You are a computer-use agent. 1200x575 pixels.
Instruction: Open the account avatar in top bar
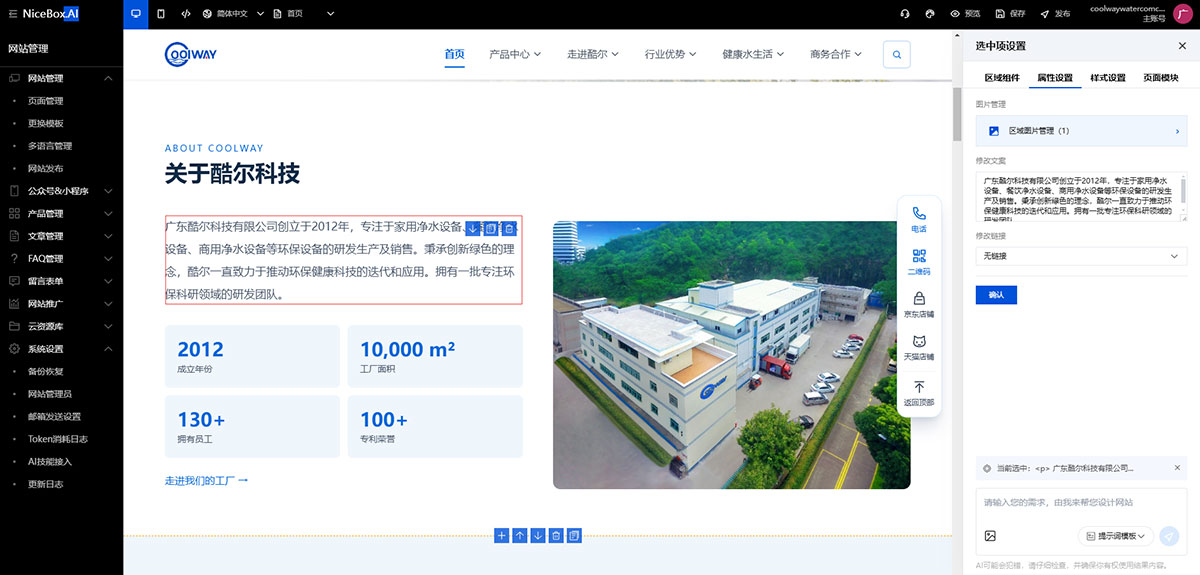pyautogui.click(x=1182, y=14)
